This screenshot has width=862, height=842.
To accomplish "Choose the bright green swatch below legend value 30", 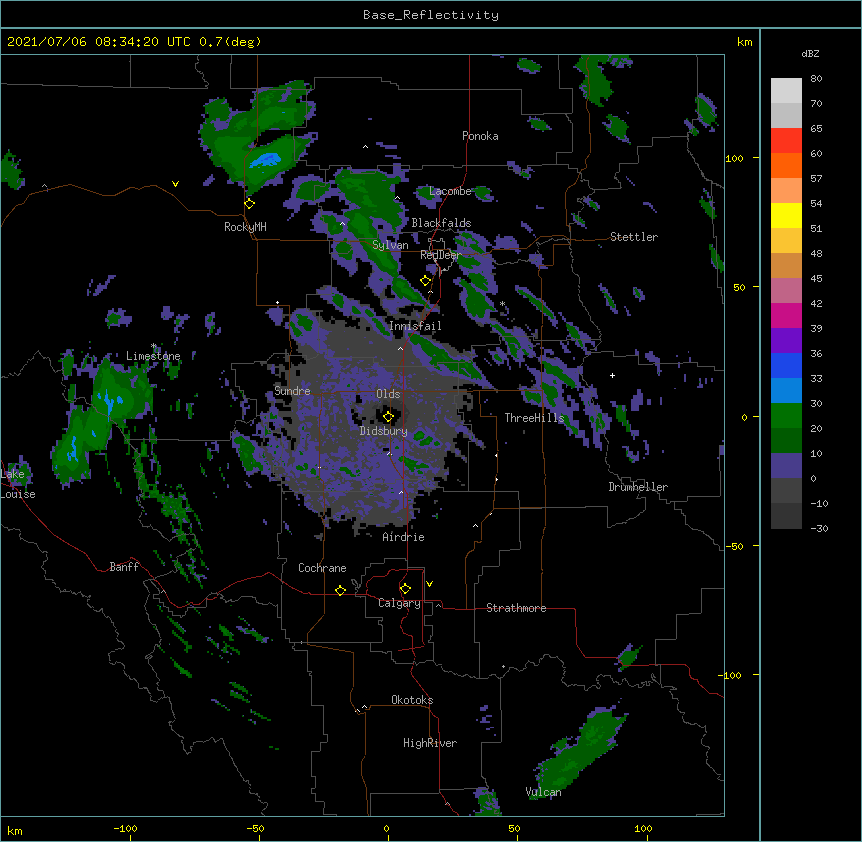I will point(786,416).
